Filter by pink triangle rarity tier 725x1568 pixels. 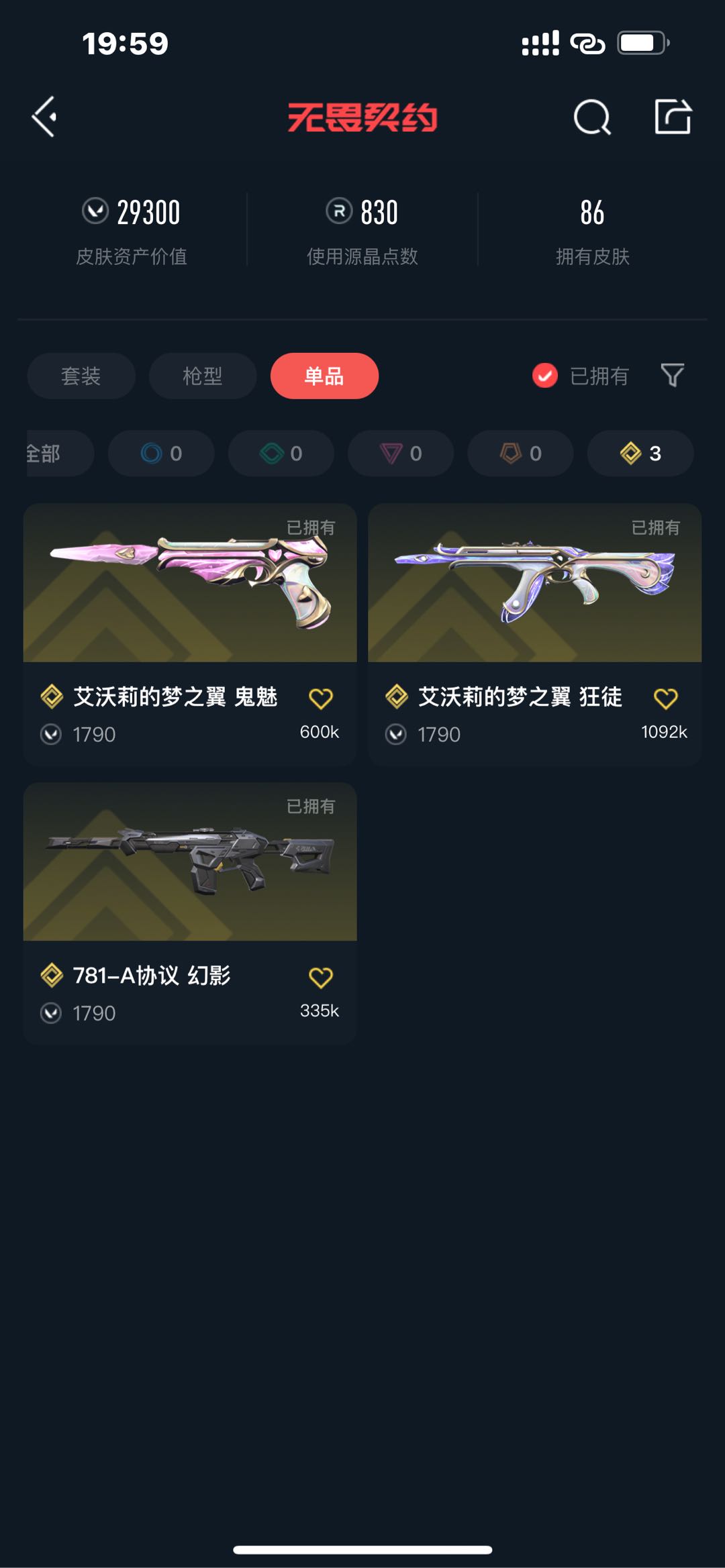pos(401,454)
